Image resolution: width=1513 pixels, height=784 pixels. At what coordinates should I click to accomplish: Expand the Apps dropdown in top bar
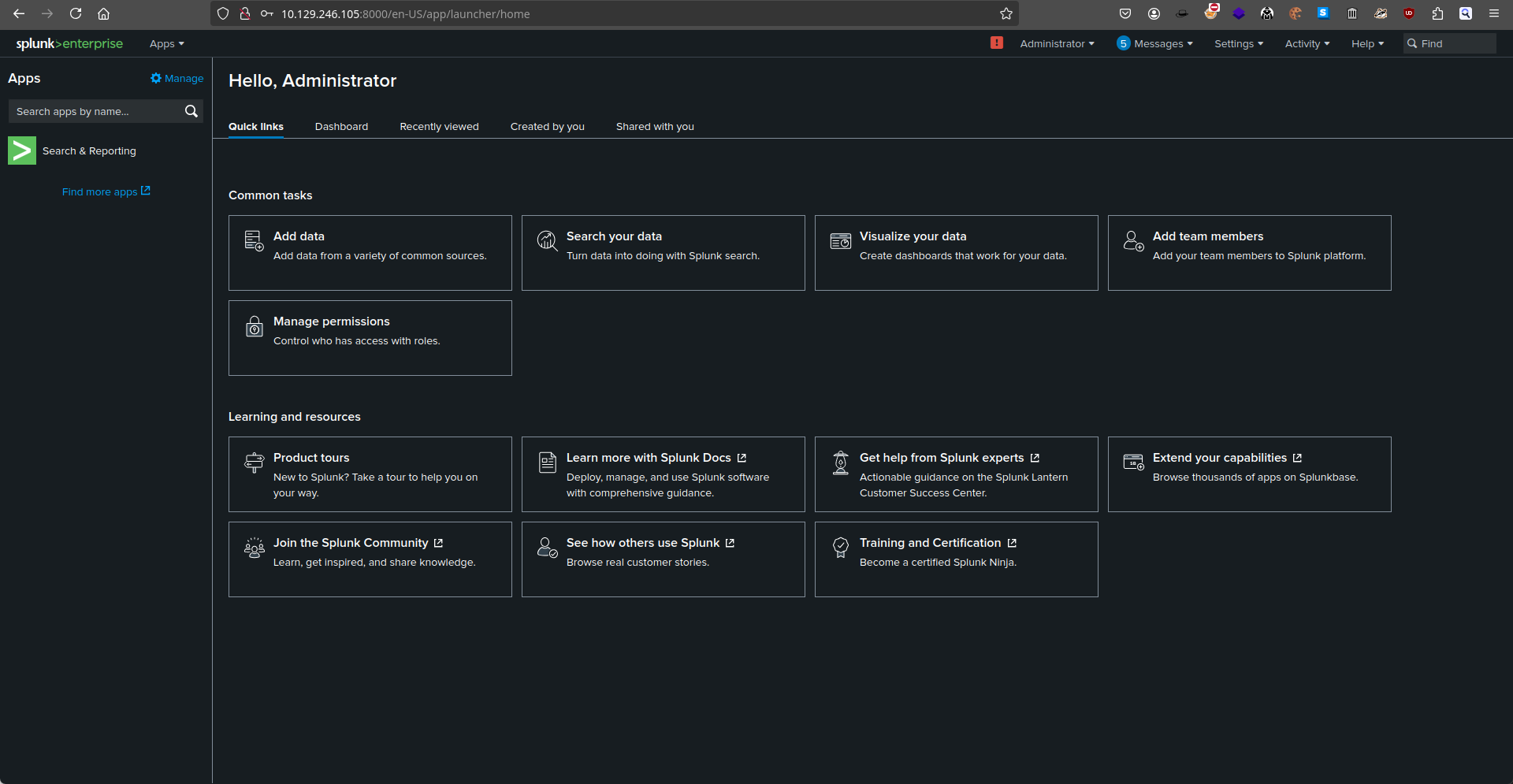coord(166,44)
